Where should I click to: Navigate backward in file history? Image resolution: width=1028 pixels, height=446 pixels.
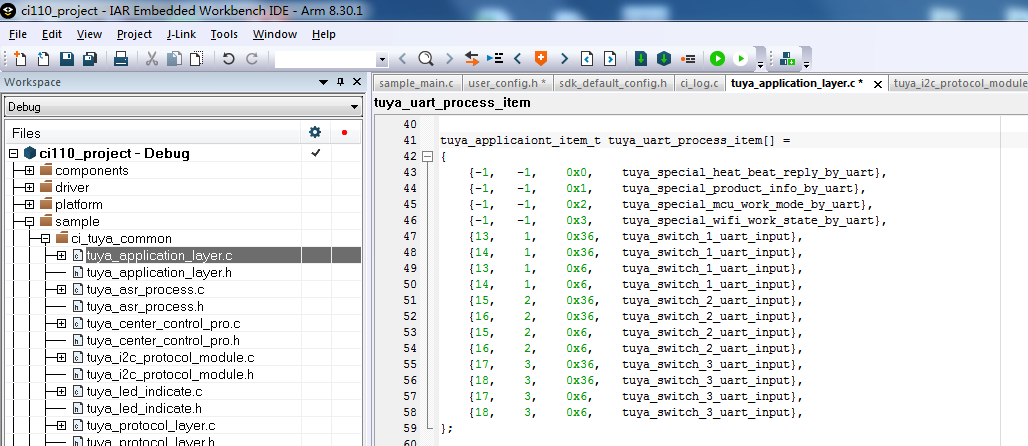587,59
